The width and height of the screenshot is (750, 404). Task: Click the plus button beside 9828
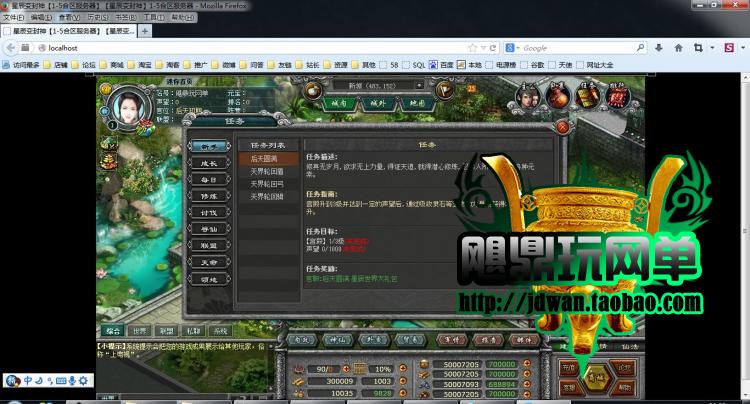(x=403, y=393)
